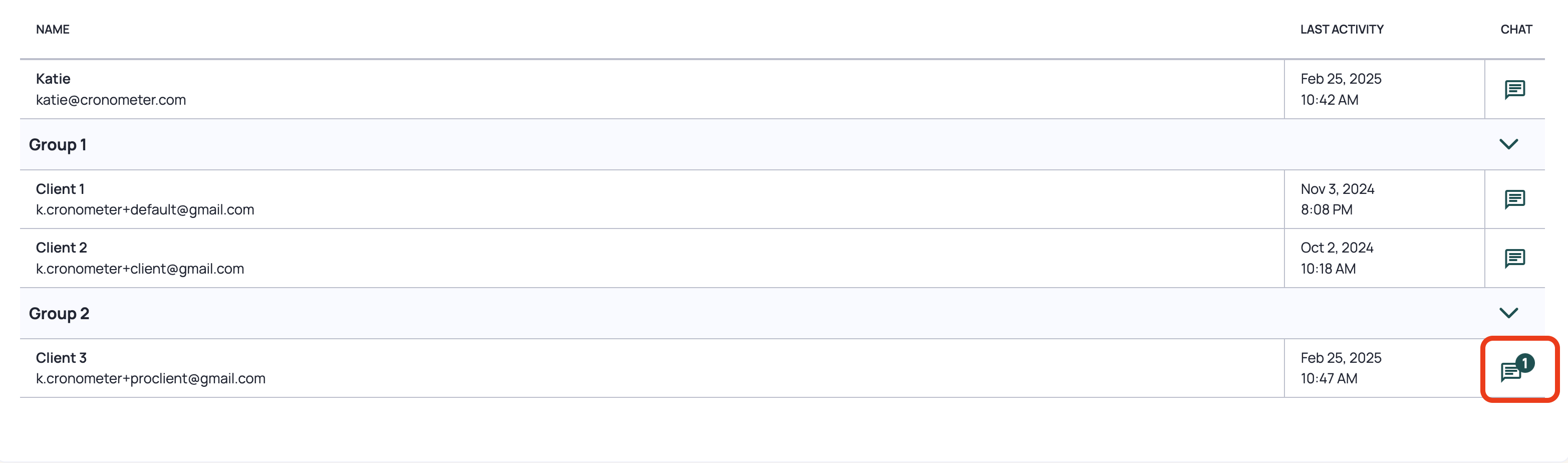Screen dimensions: 1568x463
Task: Select the Client 2 name
Action: [62, 248]
